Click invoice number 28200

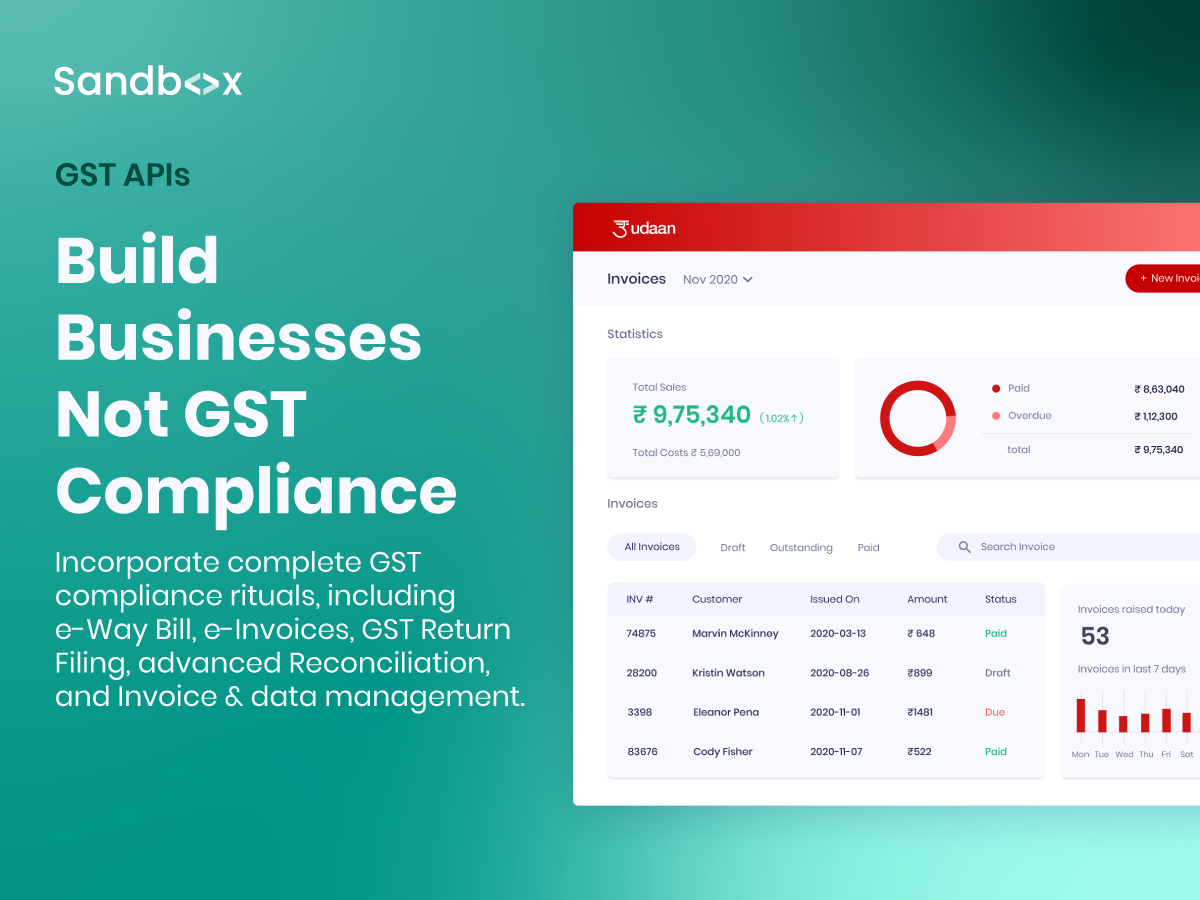tap(641, 673)
